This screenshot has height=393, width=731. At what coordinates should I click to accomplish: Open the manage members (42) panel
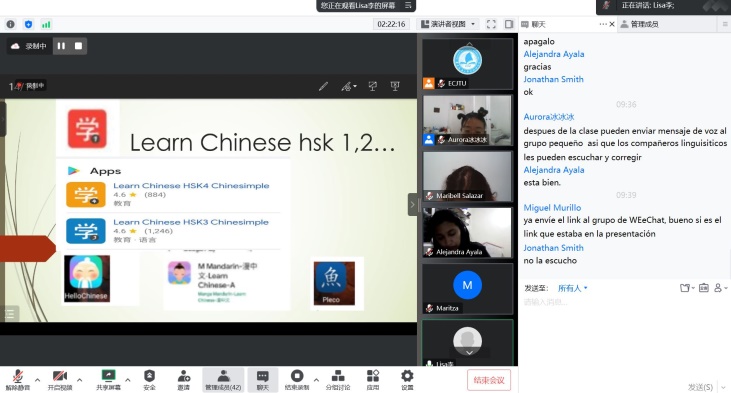pos(223,379)
